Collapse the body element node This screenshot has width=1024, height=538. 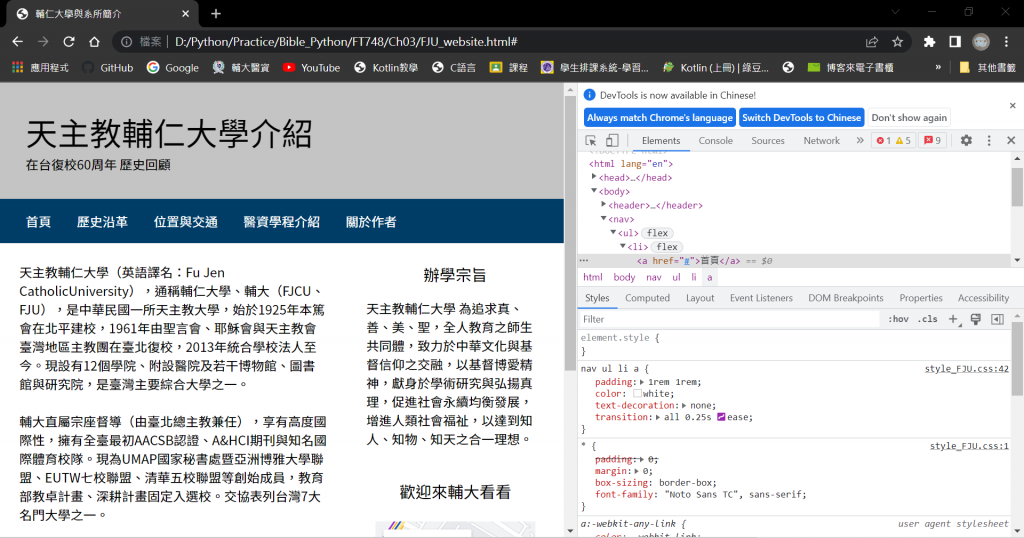[x=594, y=191]
